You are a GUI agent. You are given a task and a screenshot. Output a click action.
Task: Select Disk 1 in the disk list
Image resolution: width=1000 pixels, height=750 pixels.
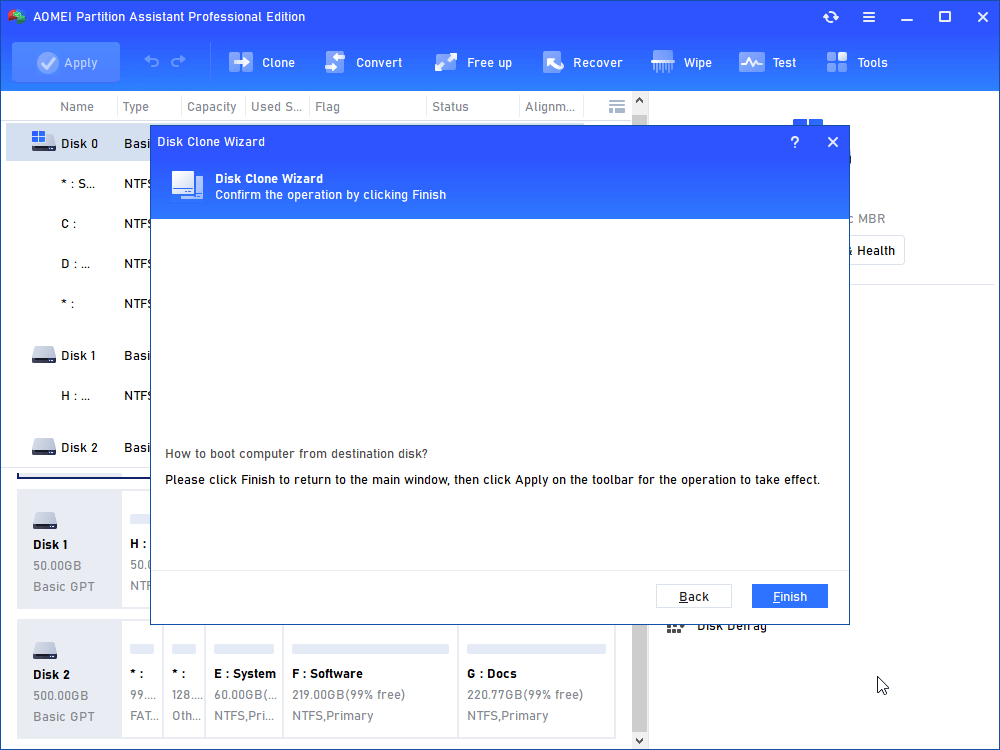79,355
